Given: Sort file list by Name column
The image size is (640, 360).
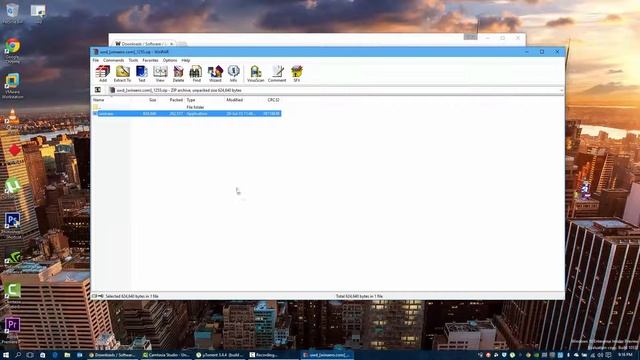Looking at the screenshot, I should coord(98,100).
